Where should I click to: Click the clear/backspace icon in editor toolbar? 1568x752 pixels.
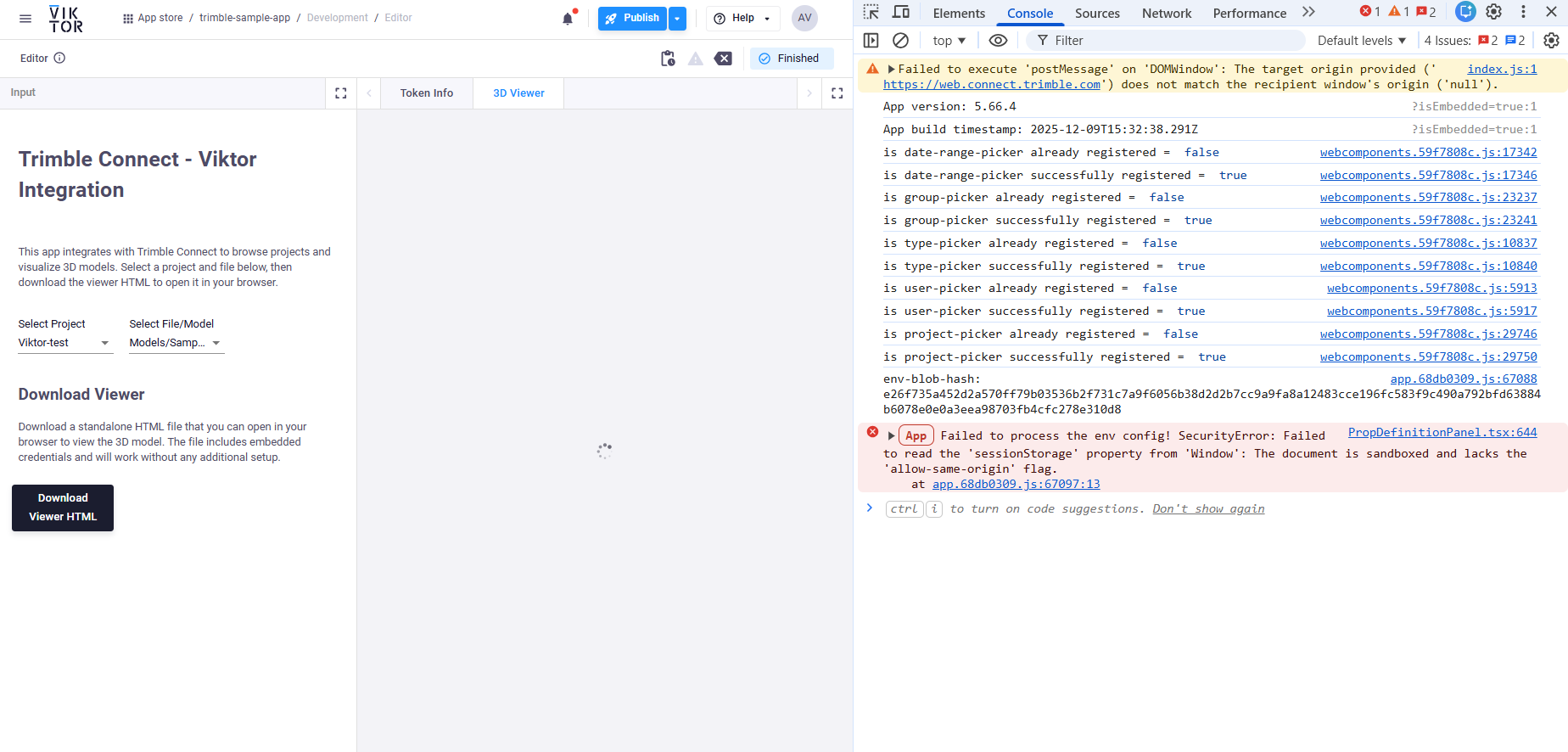[x=723, y=59]
